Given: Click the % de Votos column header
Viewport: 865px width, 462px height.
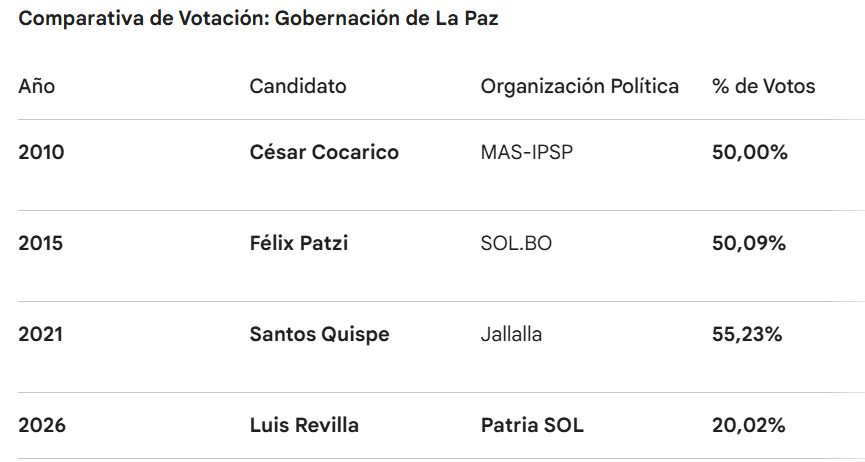Looking at the screenshot, I should tap(763, 86).
